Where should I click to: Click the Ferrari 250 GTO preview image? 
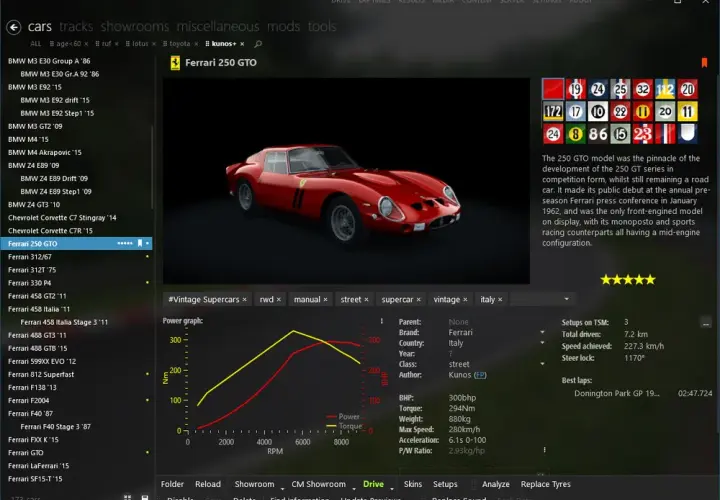pos(346,181)
